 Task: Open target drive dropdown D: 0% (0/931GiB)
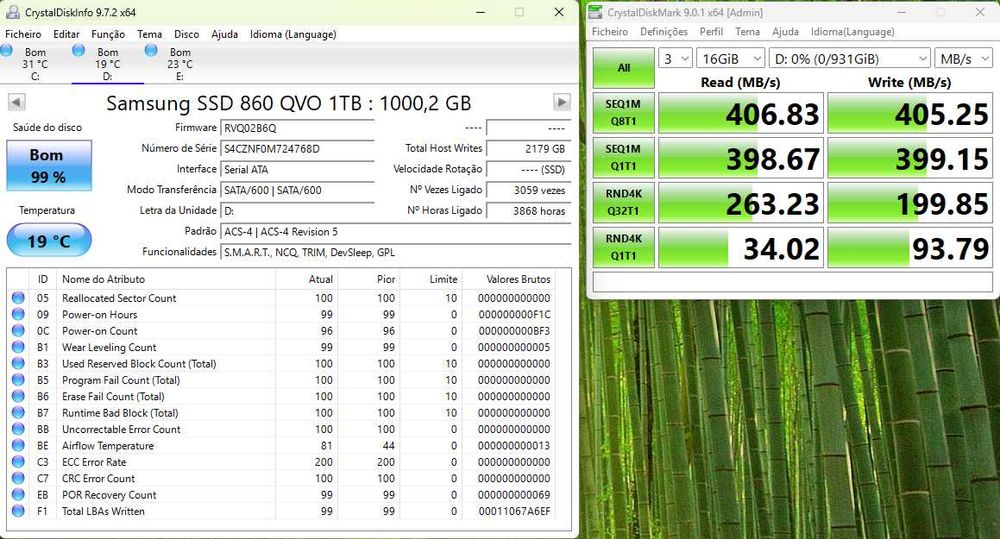(849, 59)
